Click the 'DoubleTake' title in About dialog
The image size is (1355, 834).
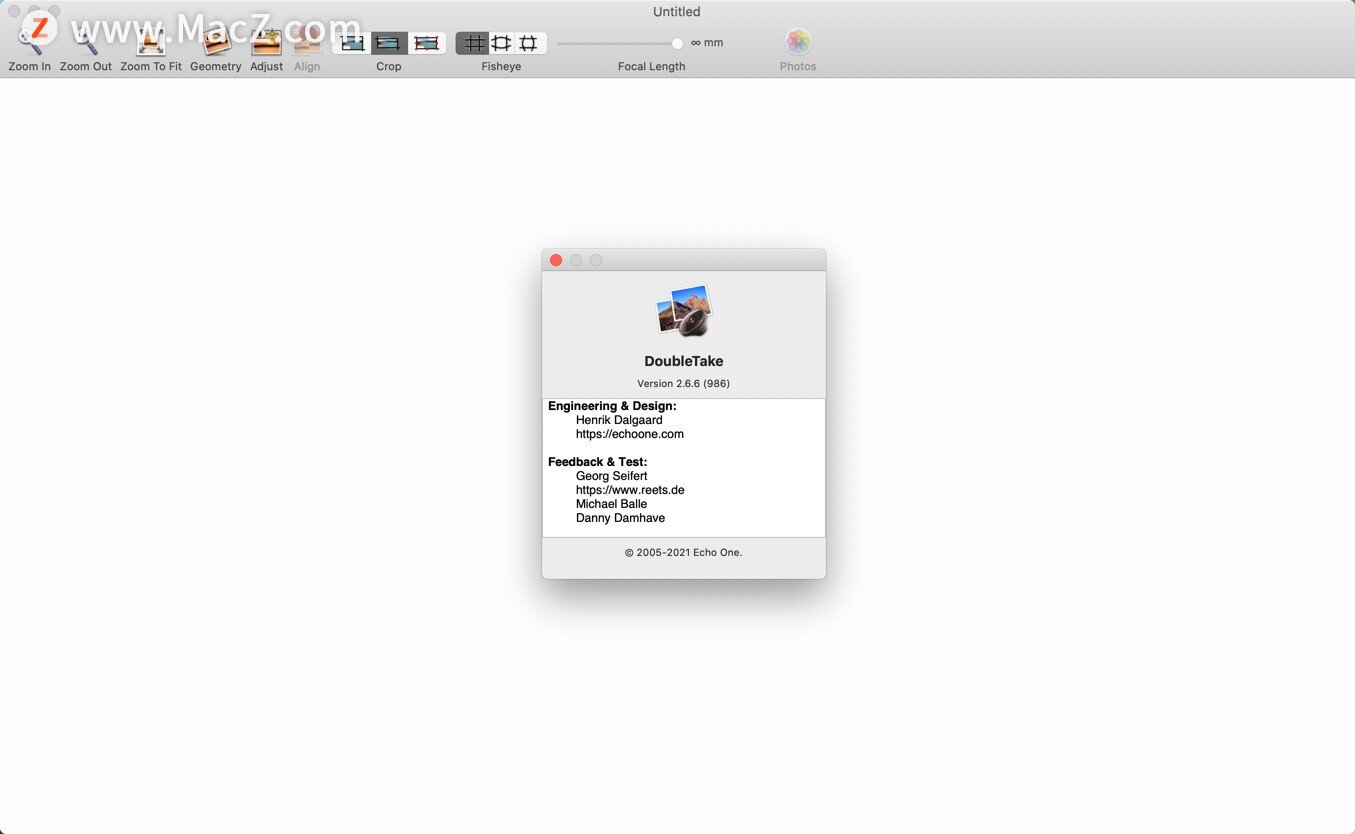click(x=684, y=361)
